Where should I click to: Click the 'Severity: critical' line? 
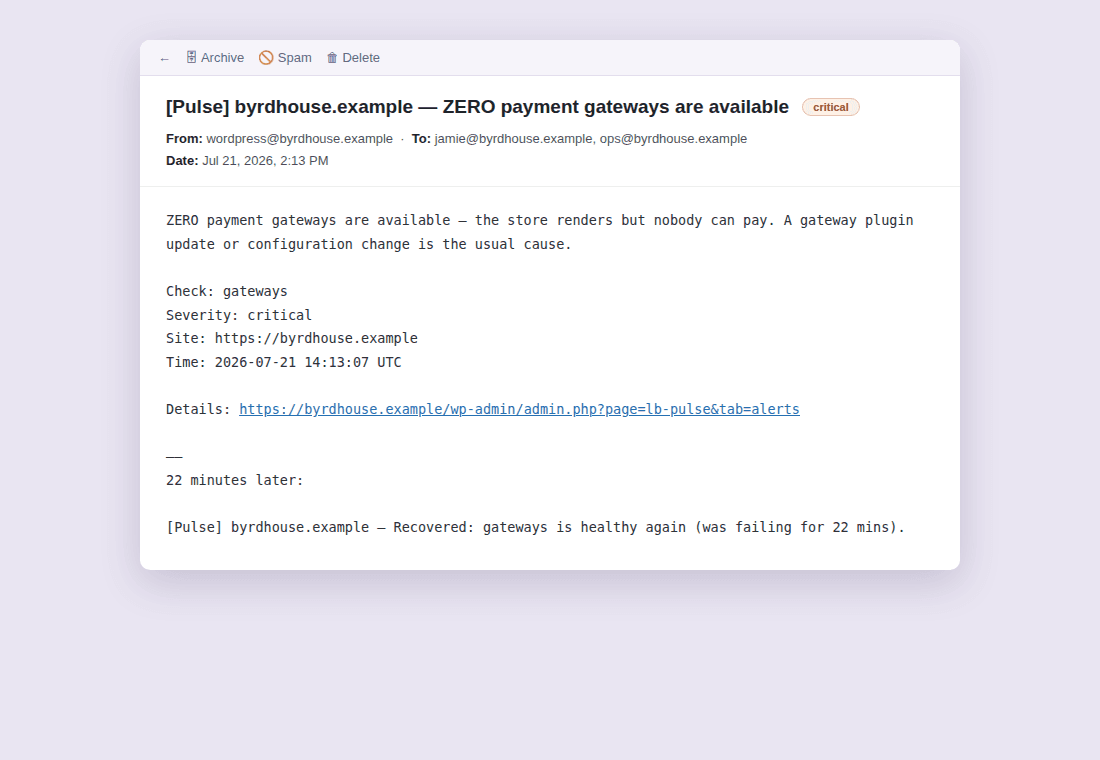(x=239, y=315)
